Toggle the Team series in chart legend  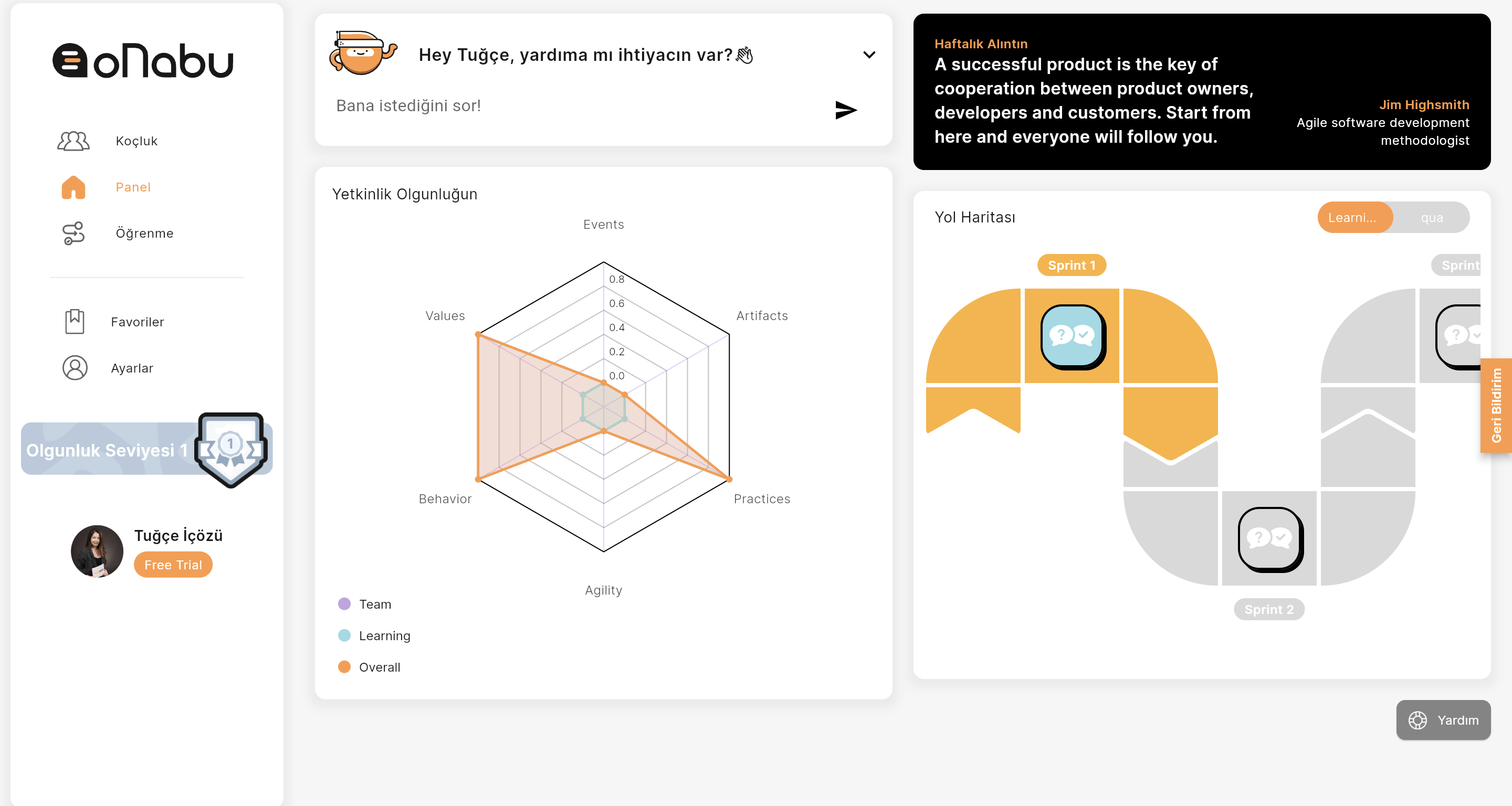pos(344,603)
